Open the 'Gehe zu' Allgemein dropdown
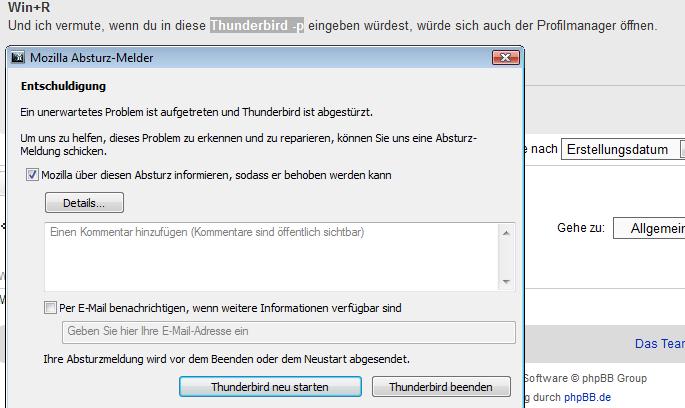685x408 pixels. coord(649,228)
